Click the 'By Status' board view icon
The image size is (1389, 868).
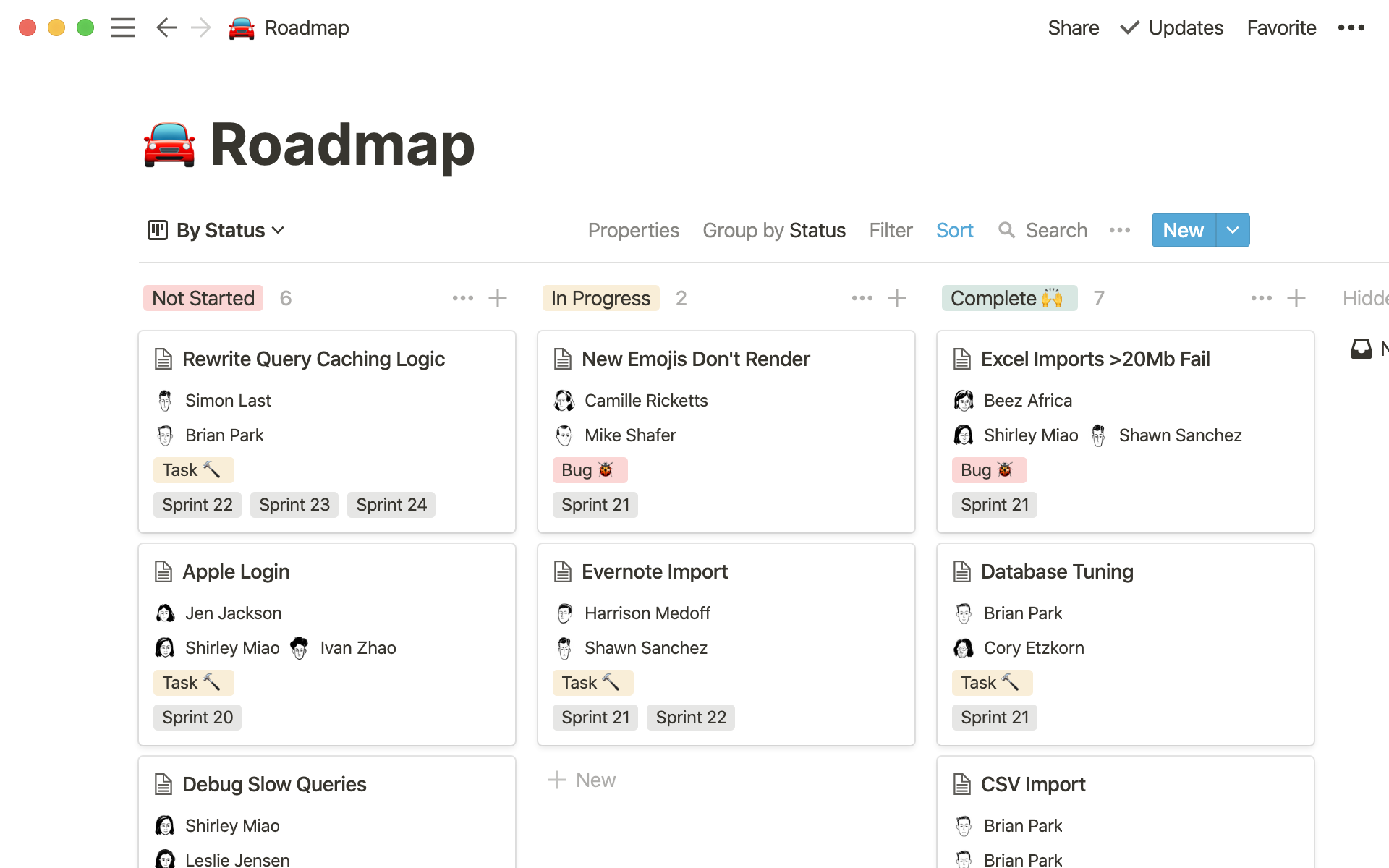tap(157, 230)
